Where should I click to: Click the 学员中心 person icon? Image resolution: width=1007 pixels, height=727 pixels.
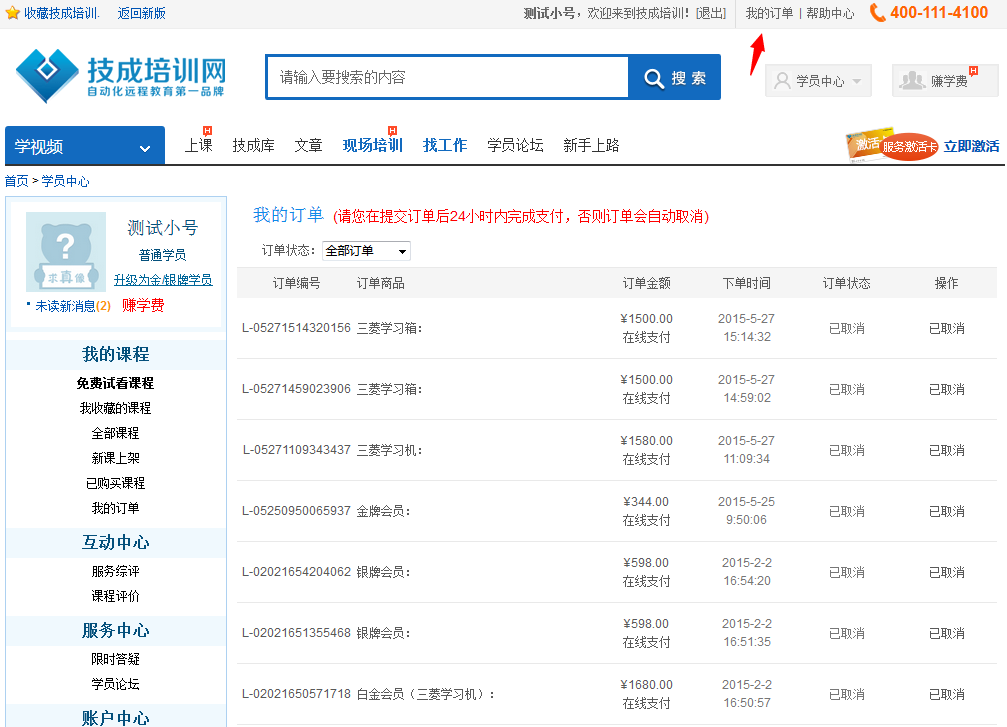[x=782, y=81]
